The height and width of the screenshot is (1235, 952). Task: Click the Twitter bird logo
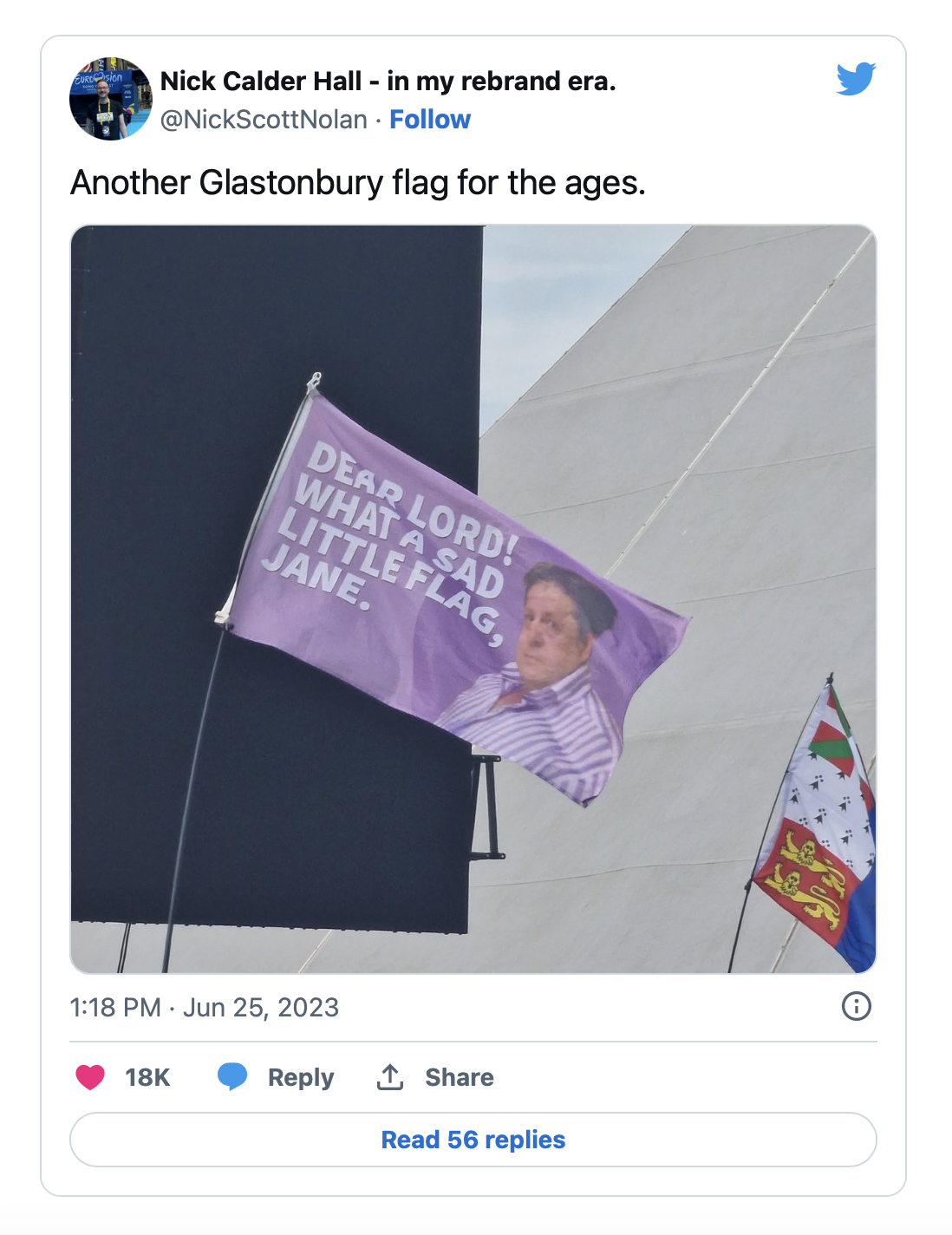click(856, 79)
